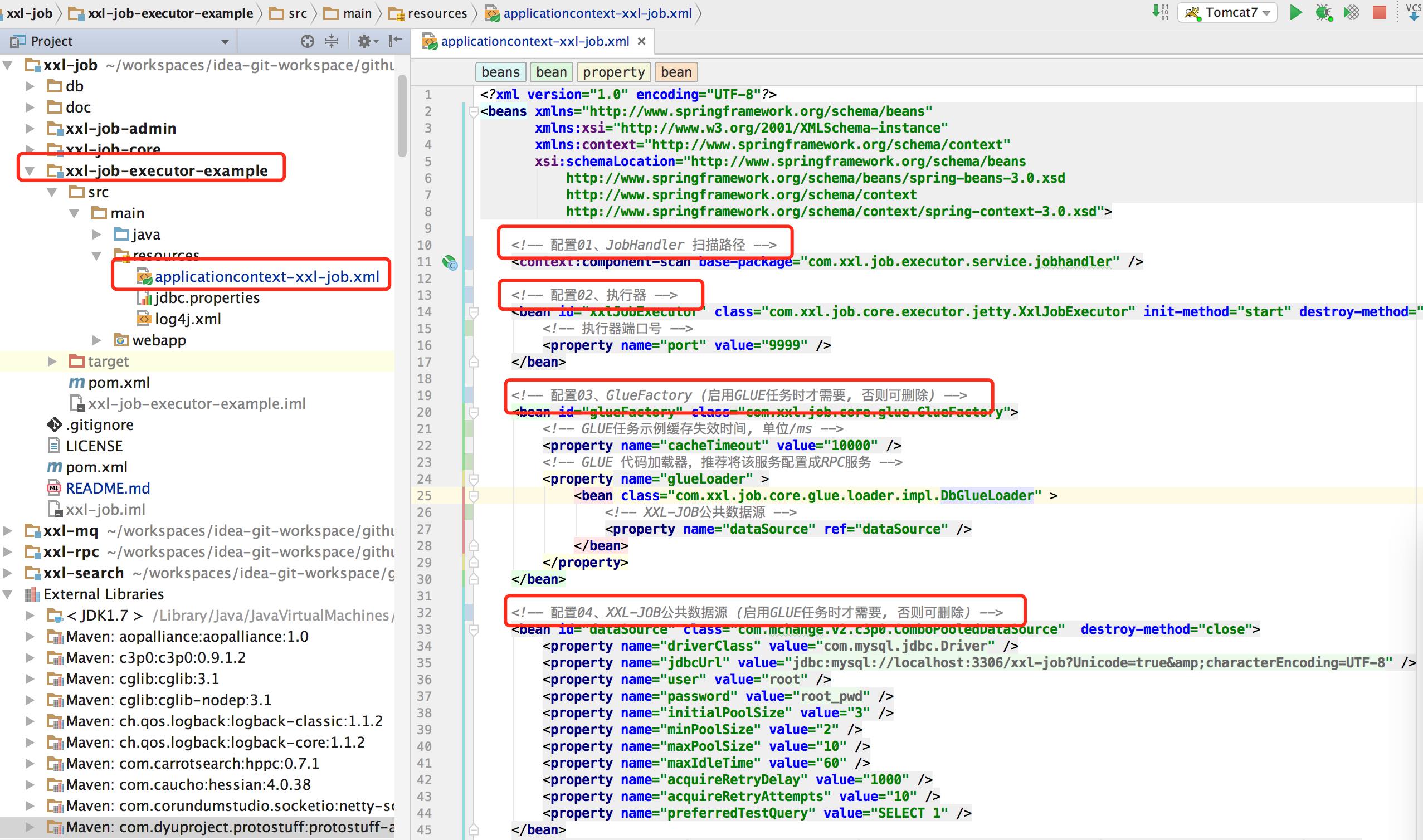Select Maven: ch.qos.logback:logback-core:1.1.2 library
The width and height of the screenshot is (1423, 840).
206,742
